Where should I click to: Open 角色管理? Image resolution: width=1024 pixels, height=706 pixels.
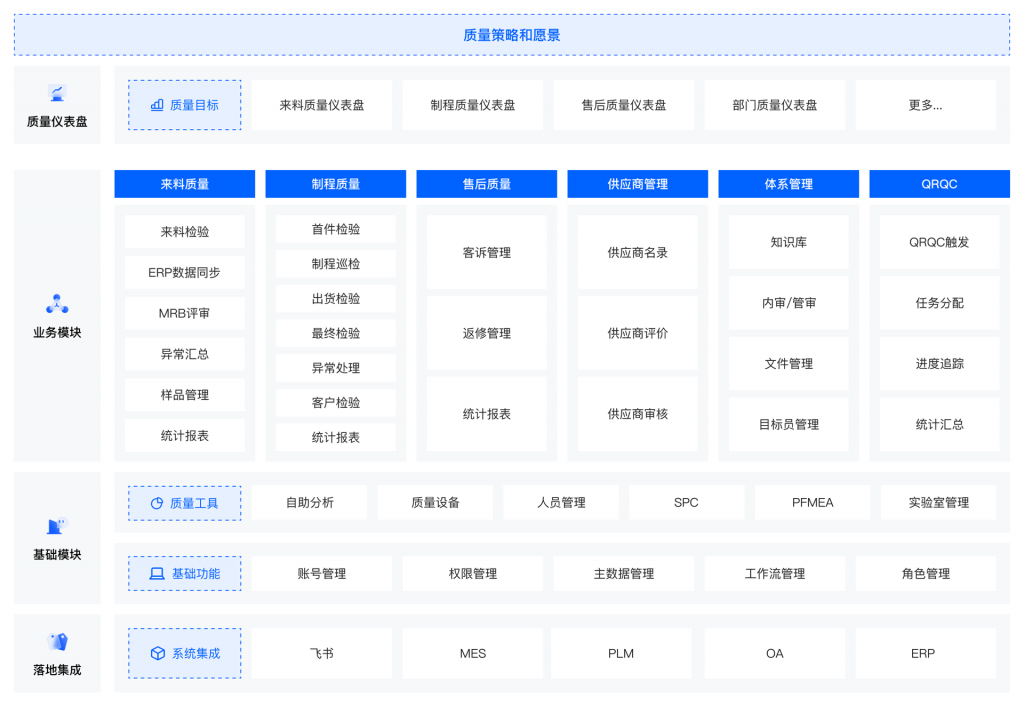pos(925,573)
